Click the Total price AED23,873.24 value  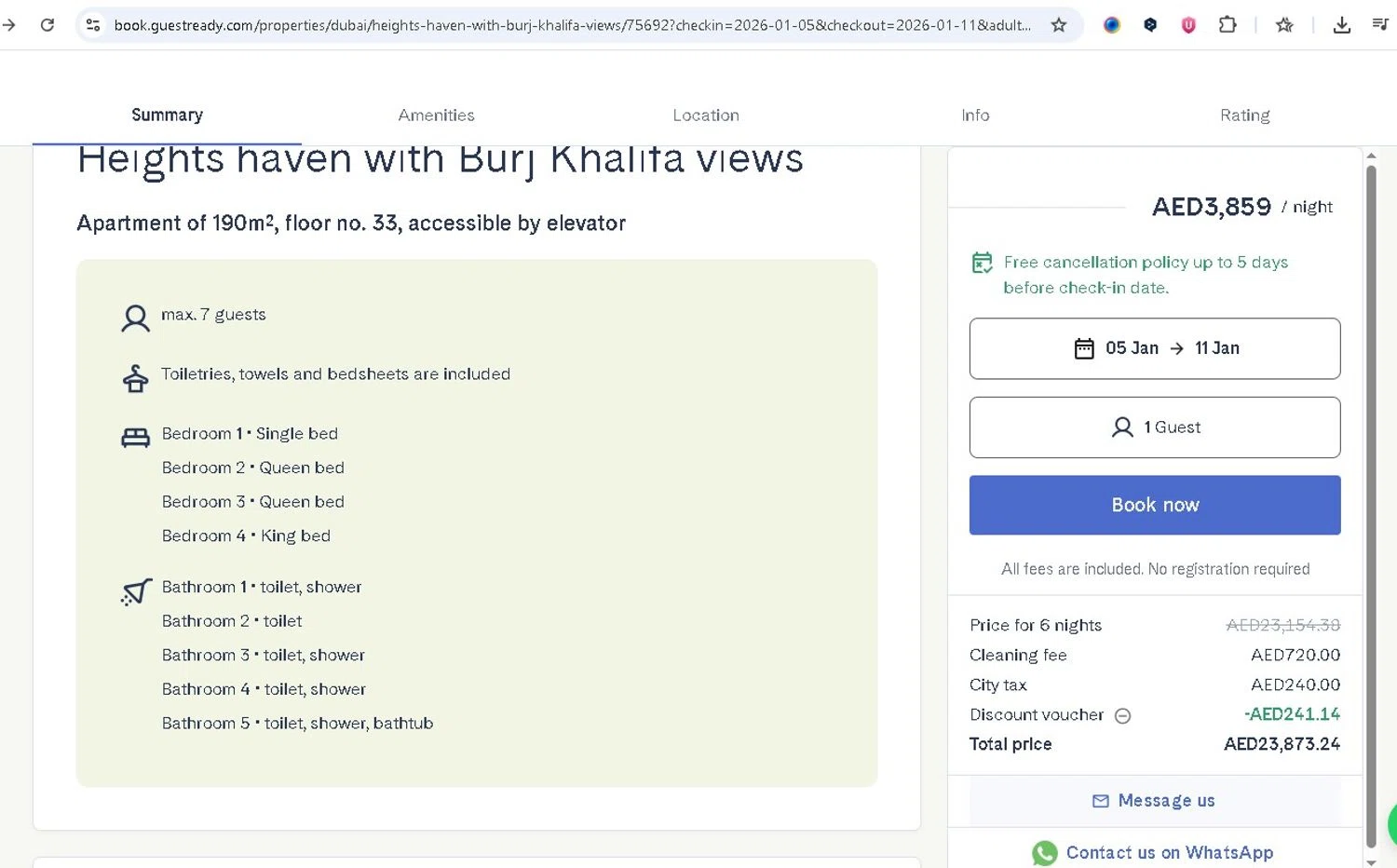click(x=1282, y=744)
